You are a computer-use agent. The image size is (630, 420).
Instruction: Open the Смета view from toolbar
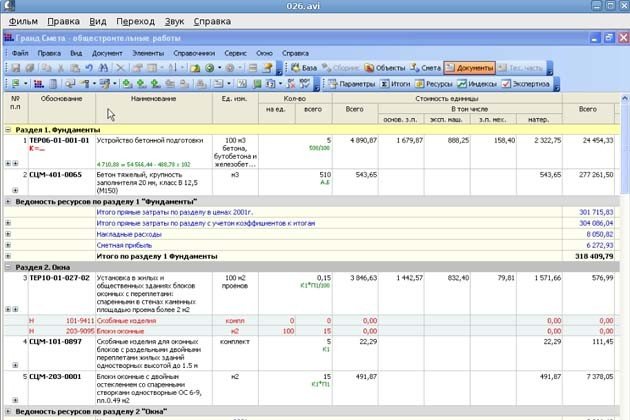(426, 67)
